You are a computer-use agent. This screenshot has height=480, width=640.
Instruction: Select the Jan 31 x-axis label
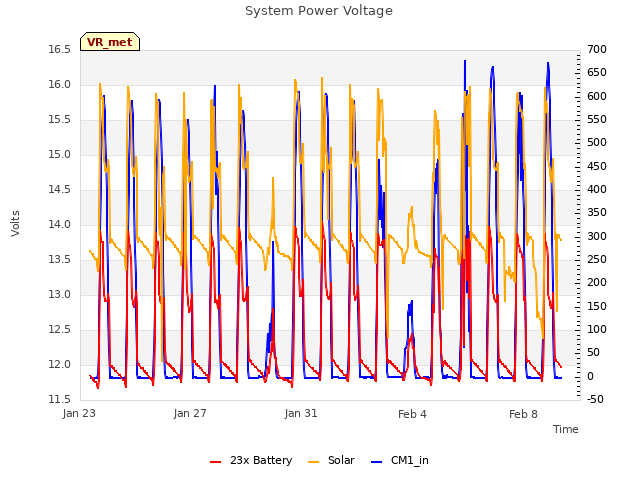click(x=301, y=413)
